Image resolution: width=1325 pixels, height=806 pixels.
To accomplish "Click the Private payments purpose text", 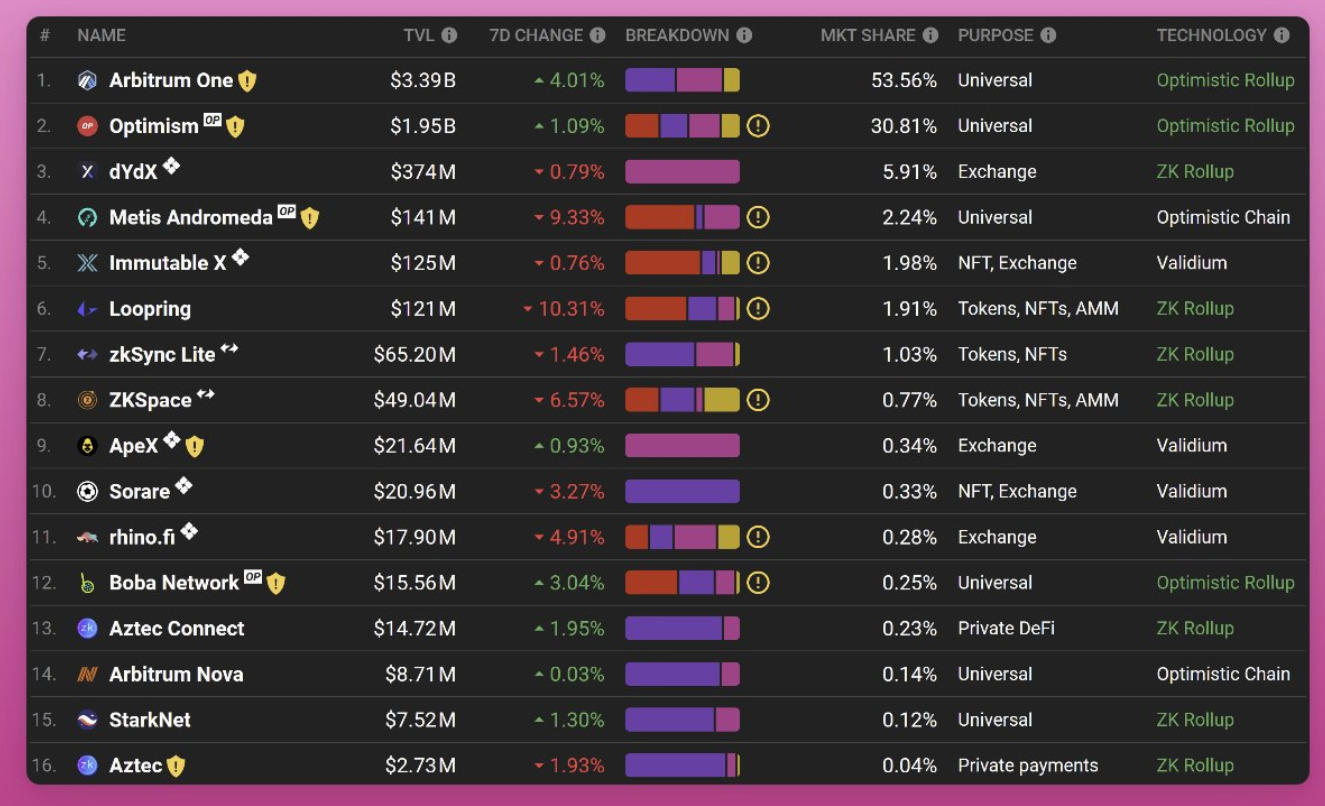I will click(1028, 766).
